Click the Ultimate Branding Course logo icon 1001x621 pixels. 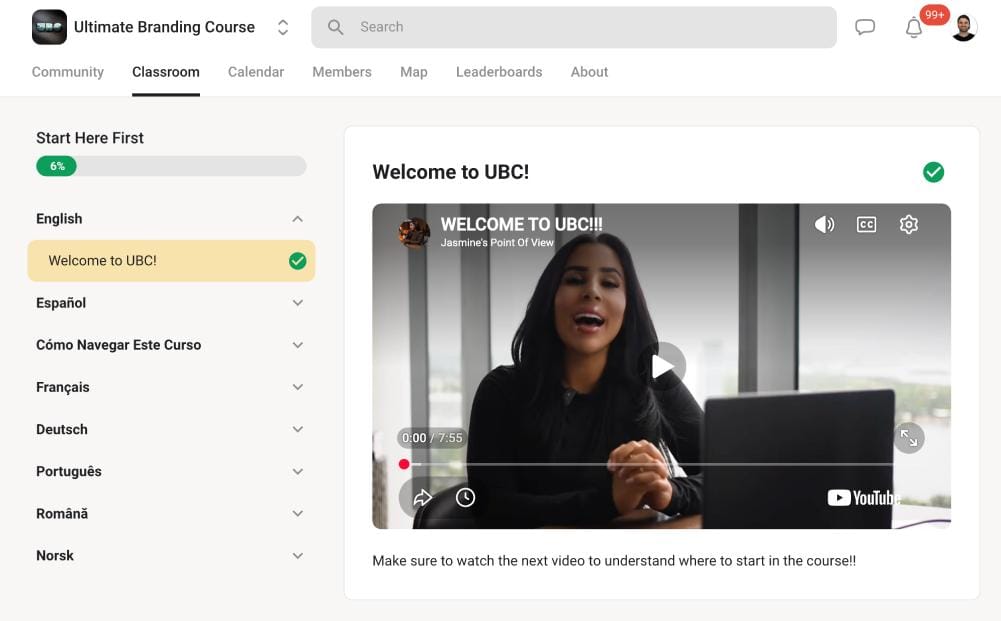pos(49,27)
